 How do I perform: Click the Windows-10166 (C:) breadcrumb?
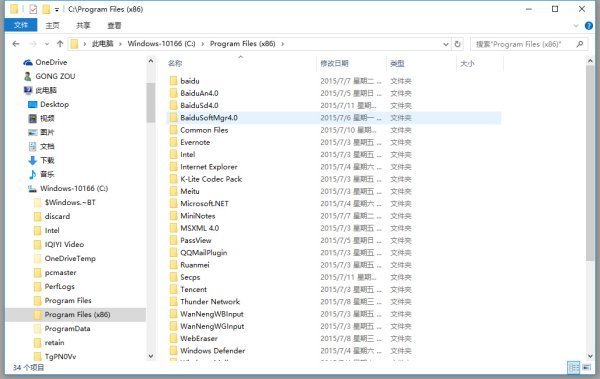coord(161,44)
